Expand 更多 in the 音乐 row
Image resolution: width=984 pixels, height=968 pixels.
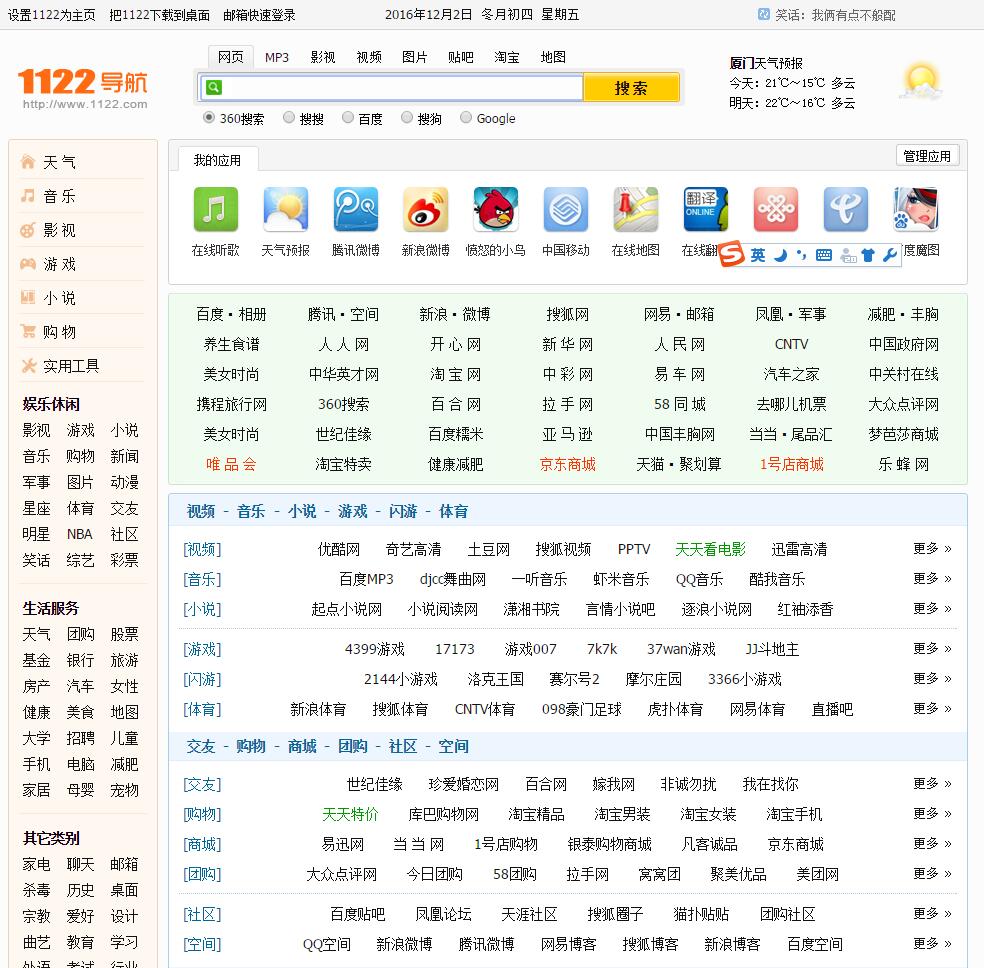coord(932,578)
